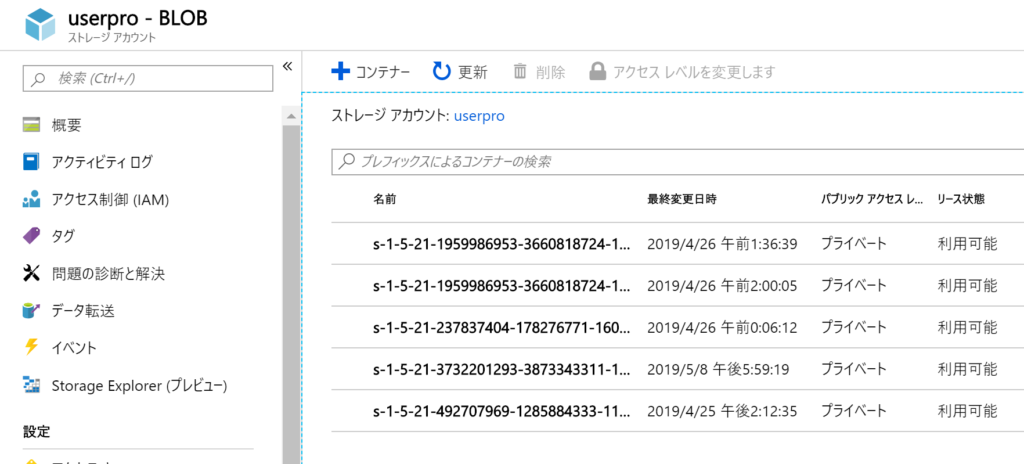
Task: Focus the 検索 (Ctrl+/) search box
Action: tap(148, 78)
